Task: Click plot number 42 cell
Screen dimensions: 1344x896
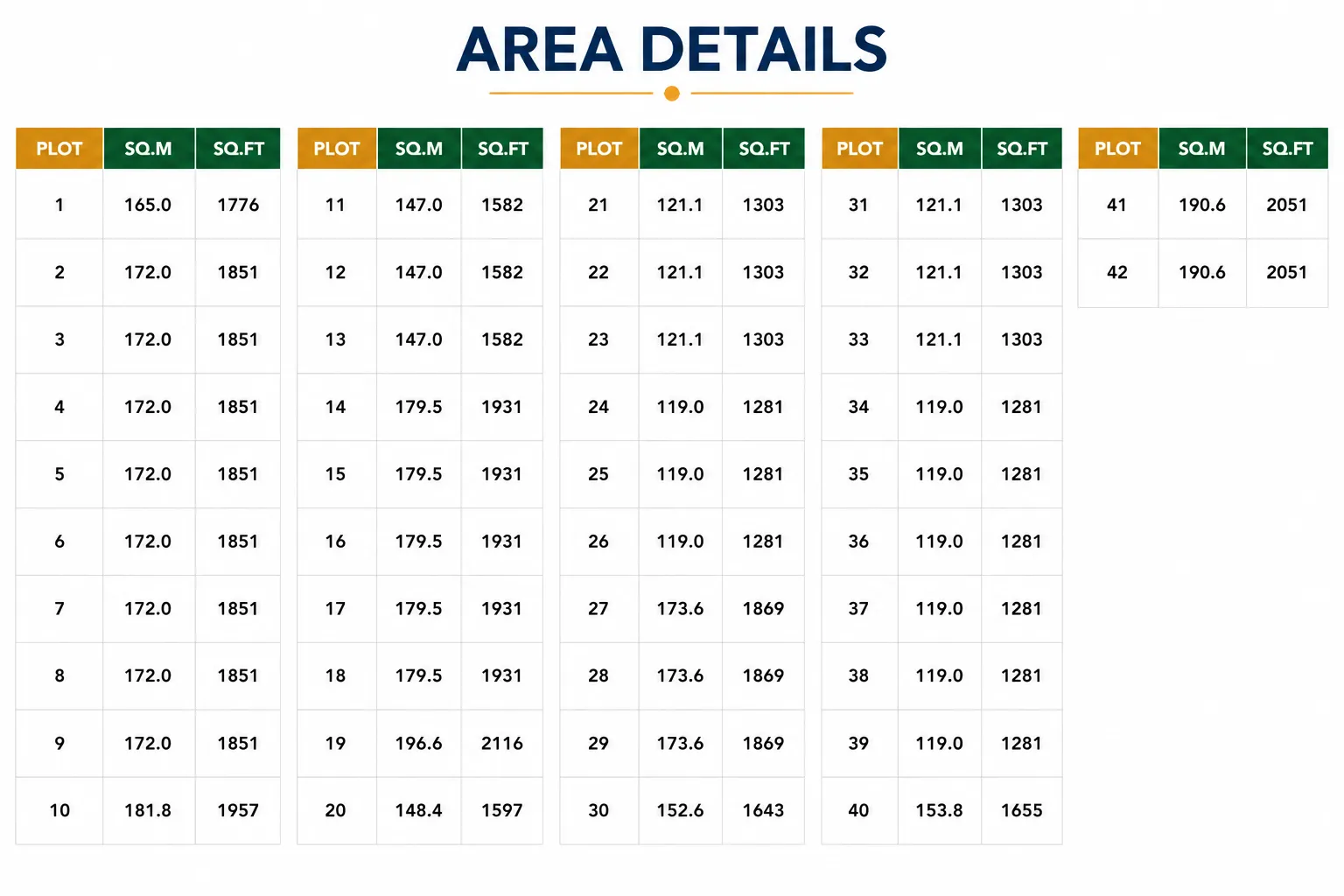Action: pos(1116,272)
